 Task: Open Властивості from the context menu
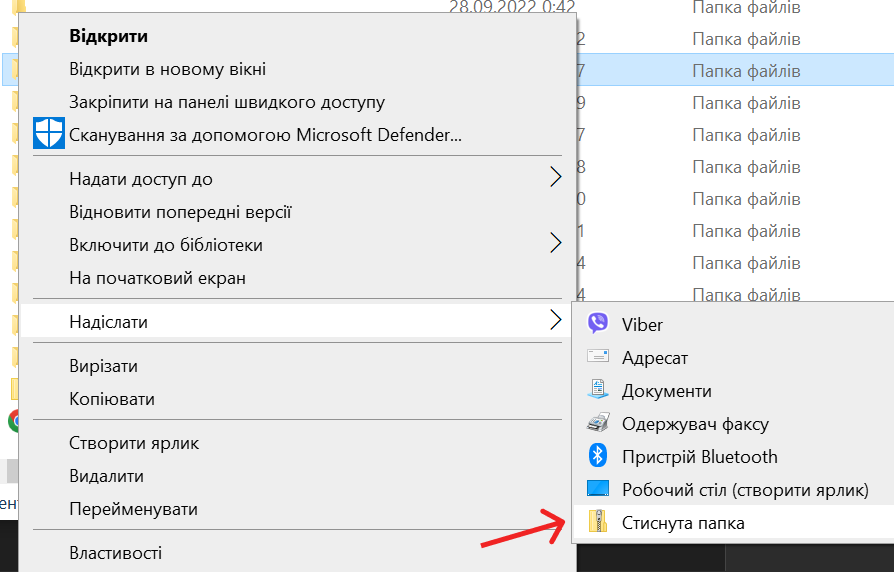(115, 553)
